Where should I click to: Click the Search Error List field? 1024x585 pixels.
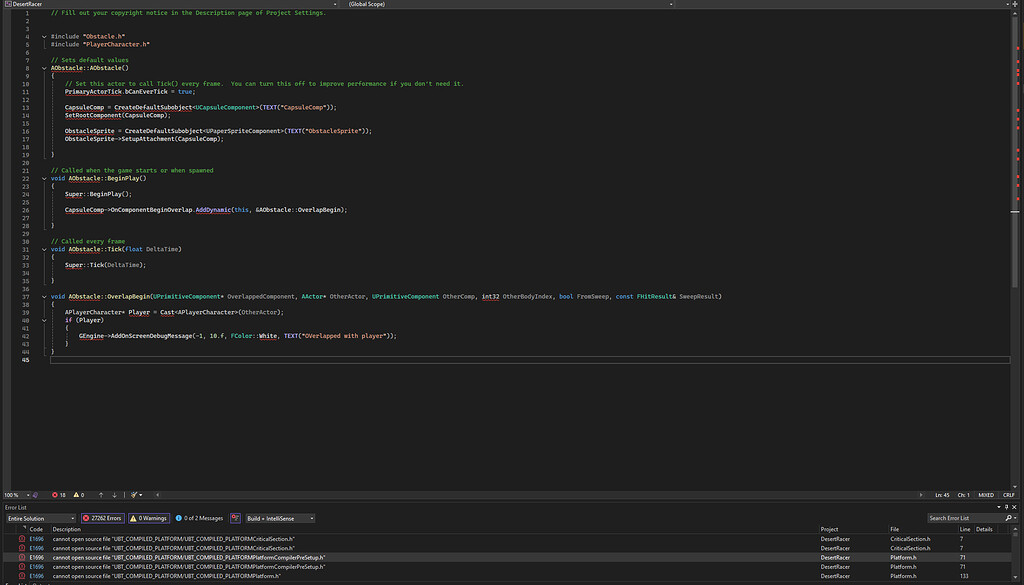(965, 518)
